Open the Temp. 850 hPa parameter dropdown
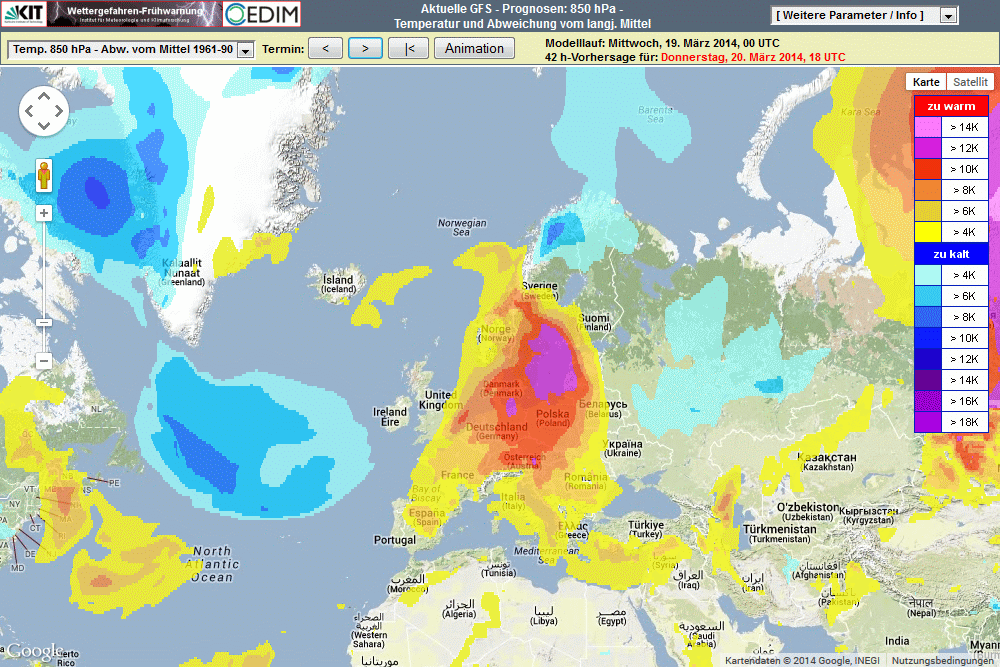The width and height of the screenshot is (1000, 667). click(x=130, y=49)
